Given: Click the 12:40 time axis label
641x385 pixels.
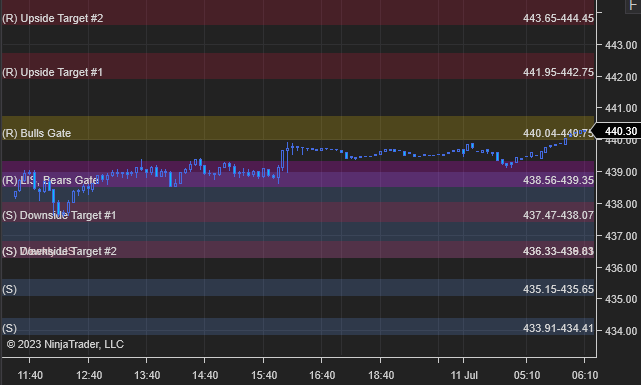Looking at the screenshot, I should pyautogui.click(x=89, y=375).
